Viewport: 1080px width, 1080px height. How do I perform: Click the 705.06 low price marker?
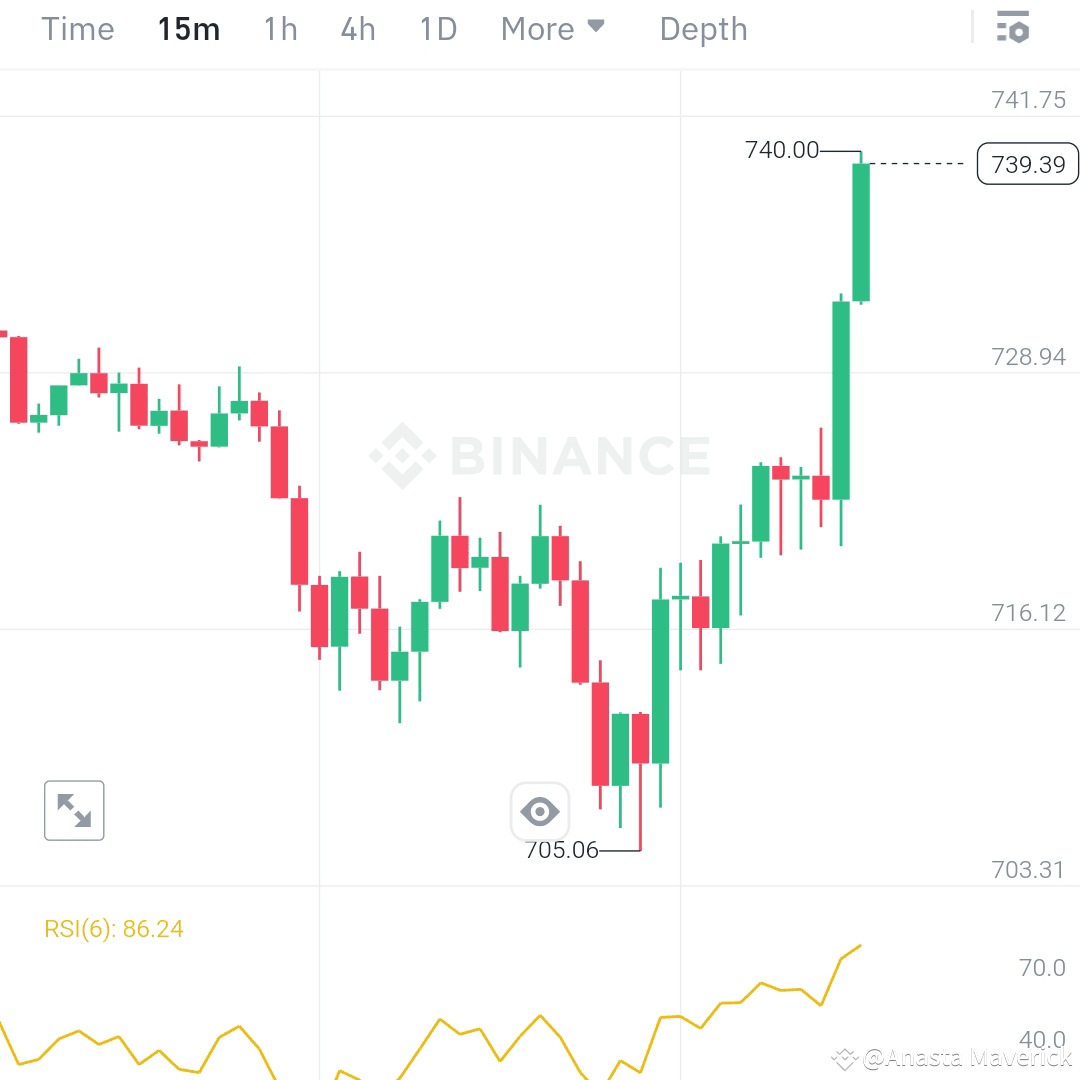(560, 851)
